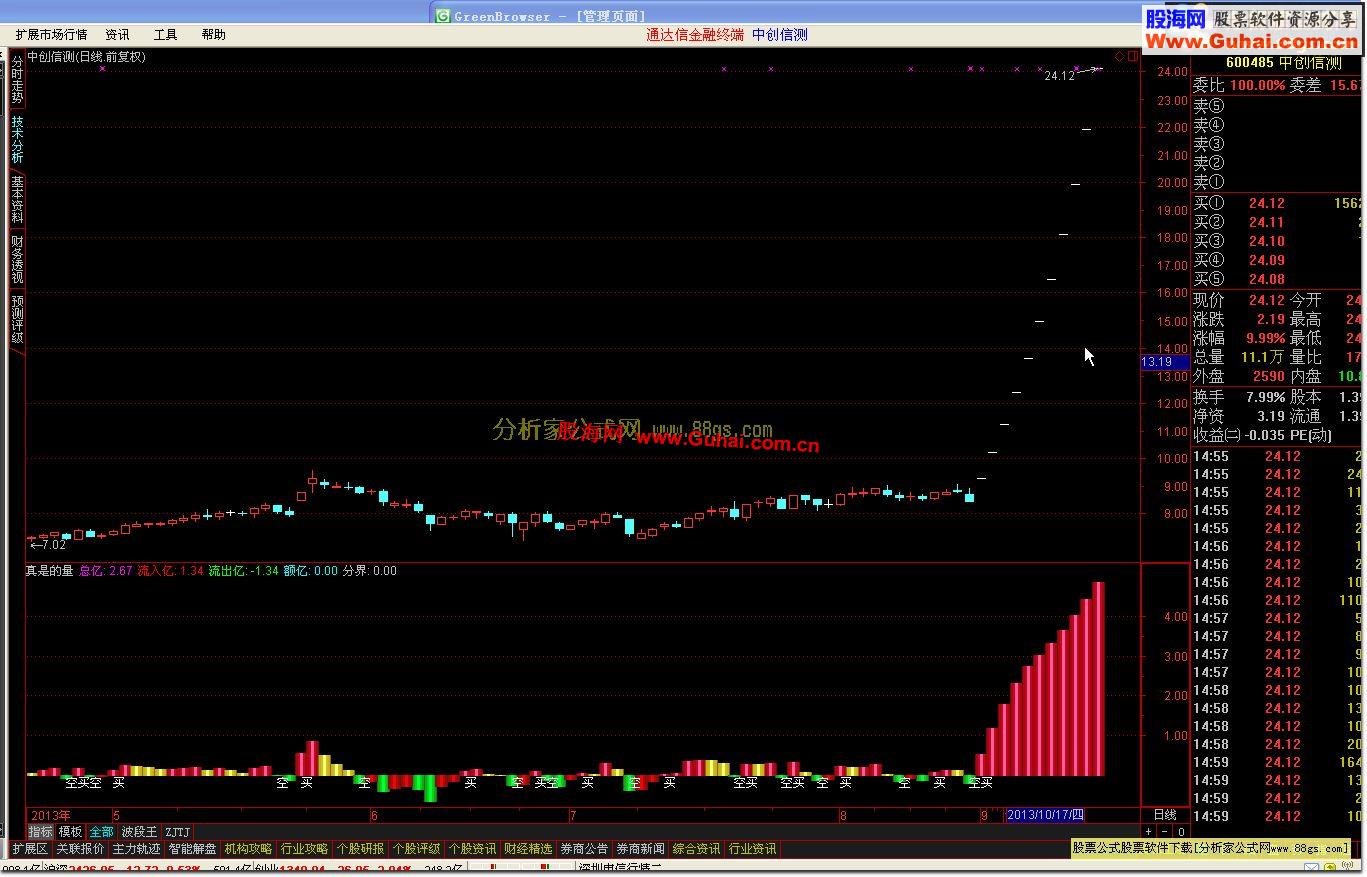Image resolution: width=1367 pixels, height=877 pixels.
Task: Open the 券商公告 bottom tab
Action: (584, 849)
